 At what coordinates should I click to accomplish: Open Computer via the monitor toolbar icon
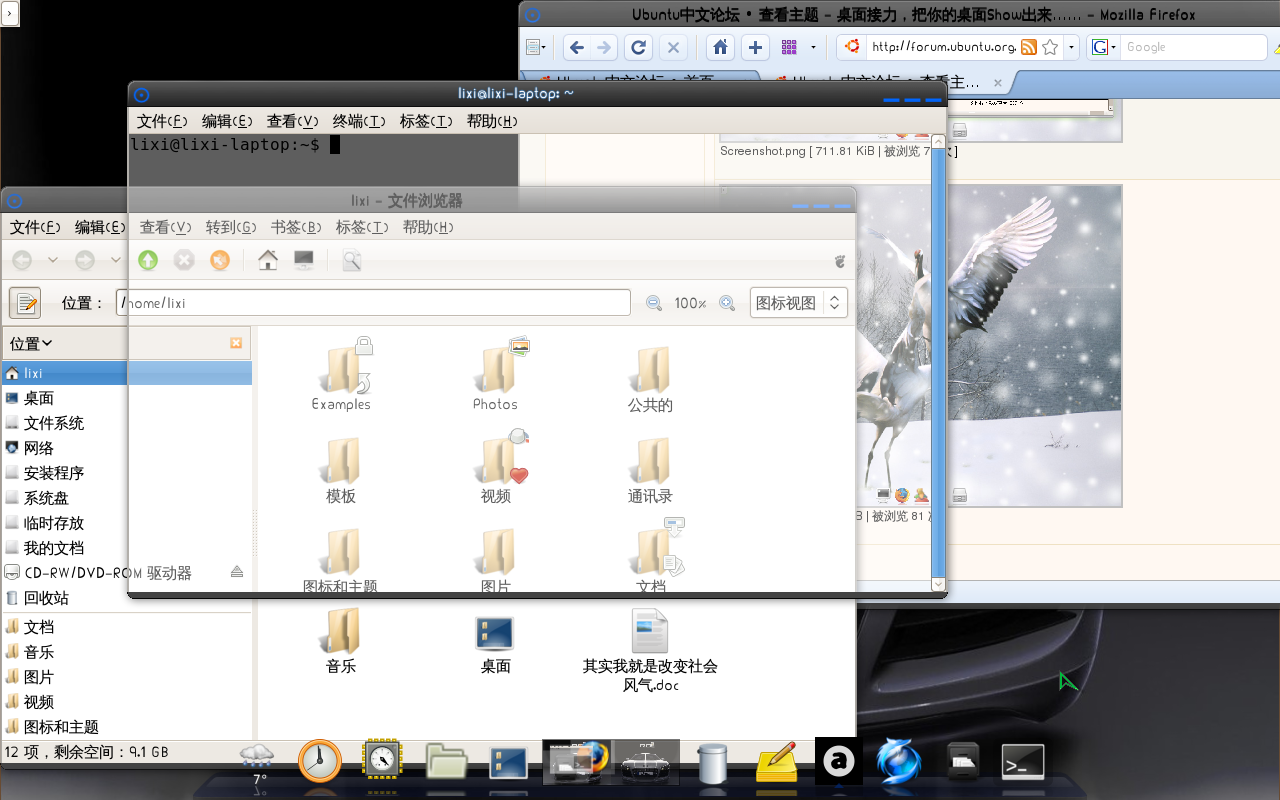[x=304, y=261]
